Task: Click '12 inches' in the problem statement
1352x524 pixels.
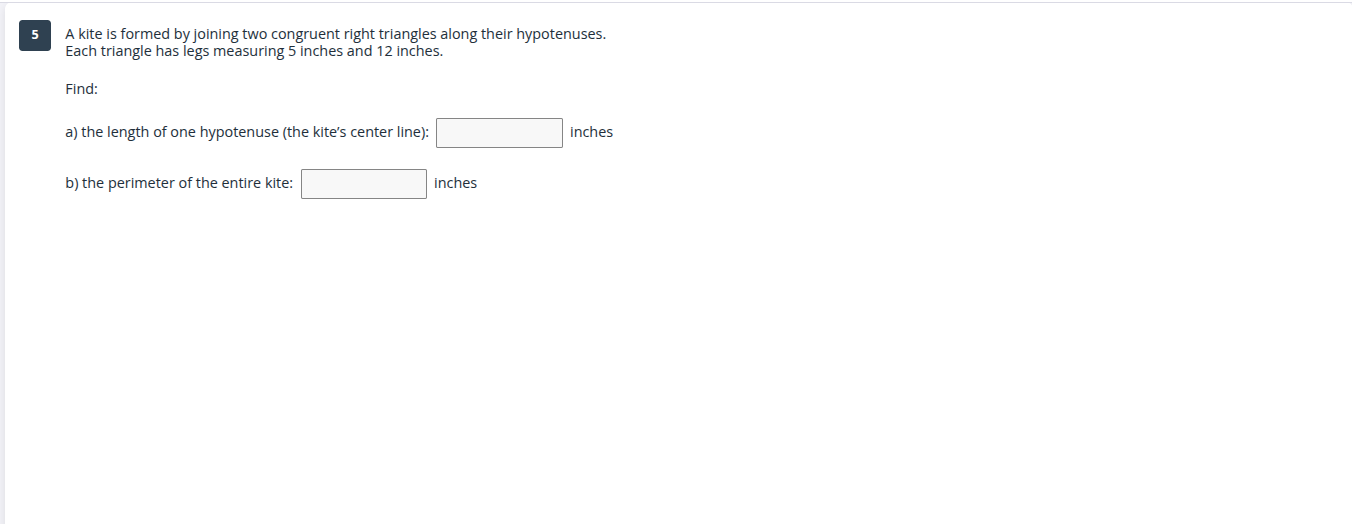Action: (409, 51)
